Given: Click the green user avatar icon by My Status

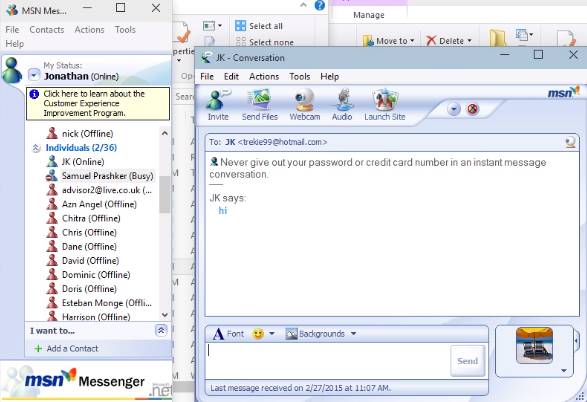Looking at the screenshot, I should 12,70.
